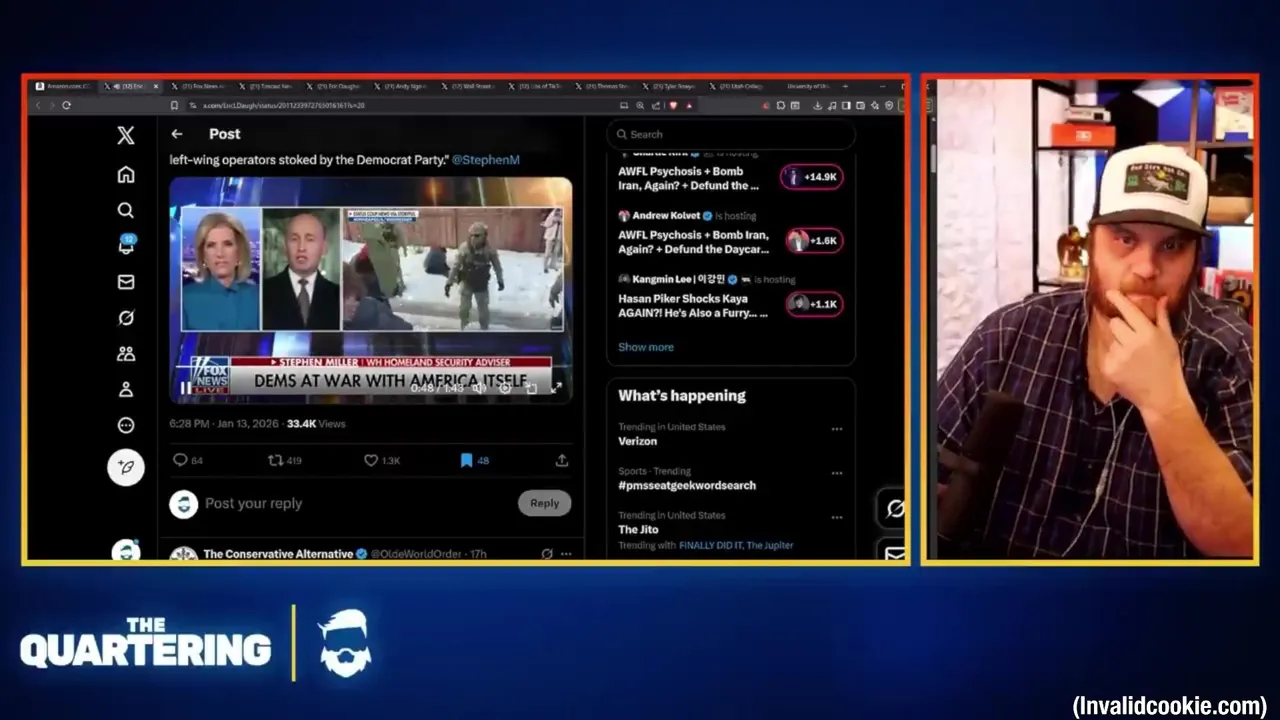Compose new post with feather button

126,467
